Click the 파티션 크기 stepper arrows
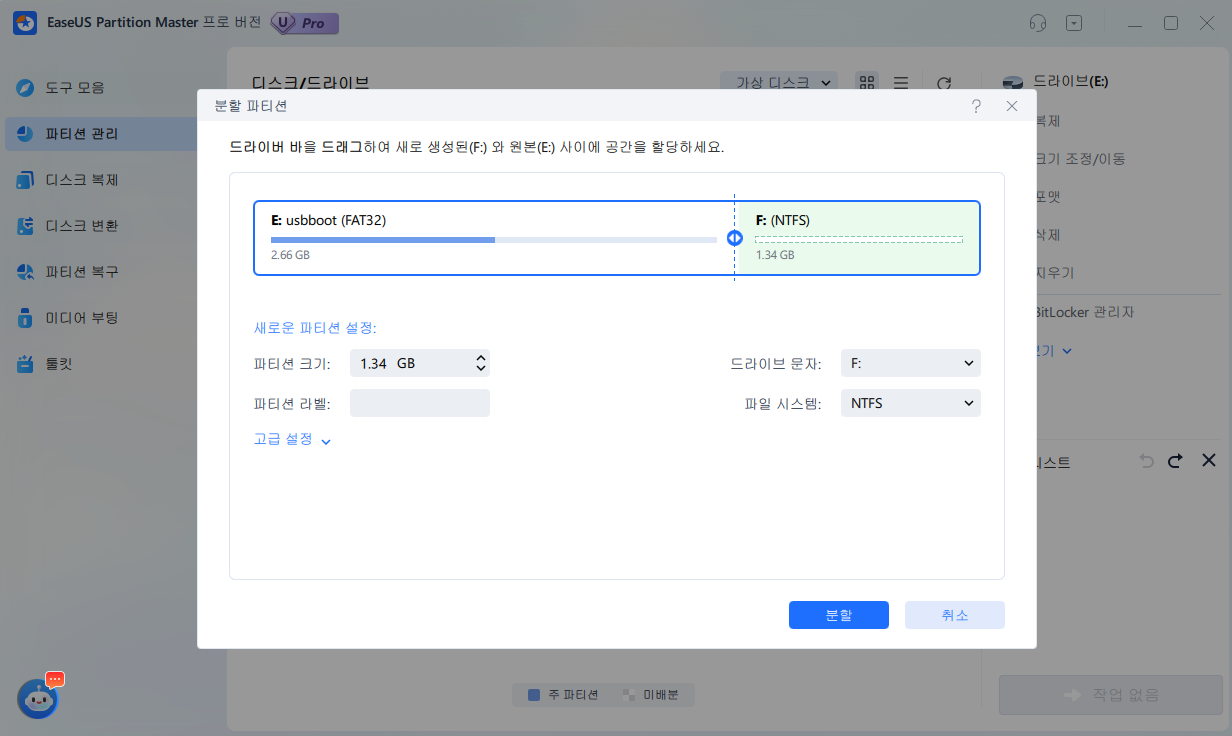The width and height of the screenshot is (1232, 736). pyautogui.click(x=481, y=363)
